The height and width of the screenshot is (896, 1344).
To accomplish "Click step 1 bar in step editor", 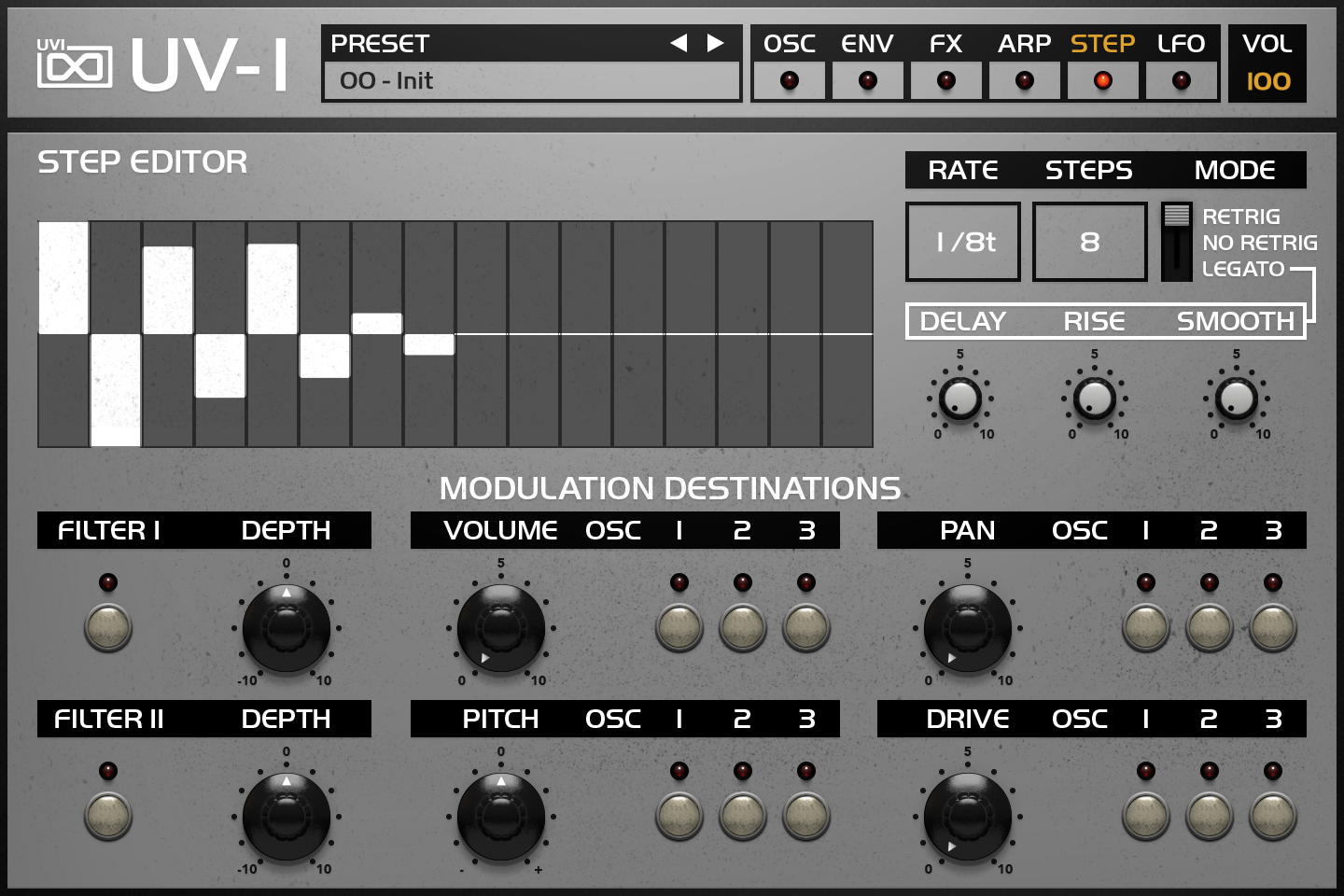I will click(x=63, y=277).
